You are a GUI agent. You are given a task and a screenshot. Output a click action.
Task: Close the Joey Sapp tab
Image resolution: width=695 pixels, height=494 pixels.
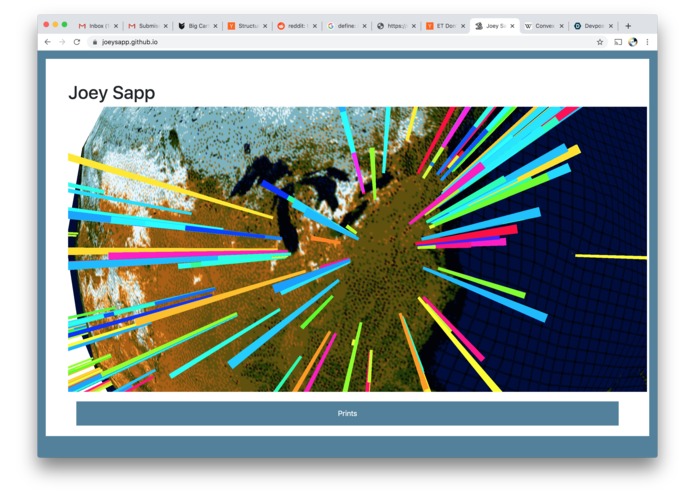512,26
